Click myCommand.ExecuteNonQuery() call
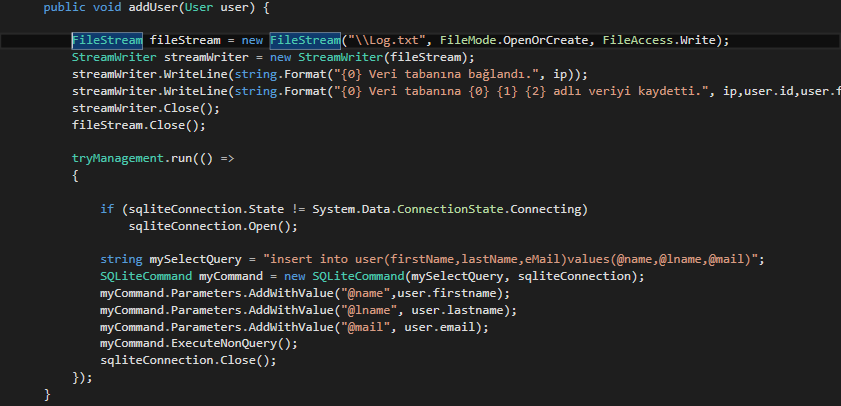Screen dimensions: 841x406 [x=199, y=344]
